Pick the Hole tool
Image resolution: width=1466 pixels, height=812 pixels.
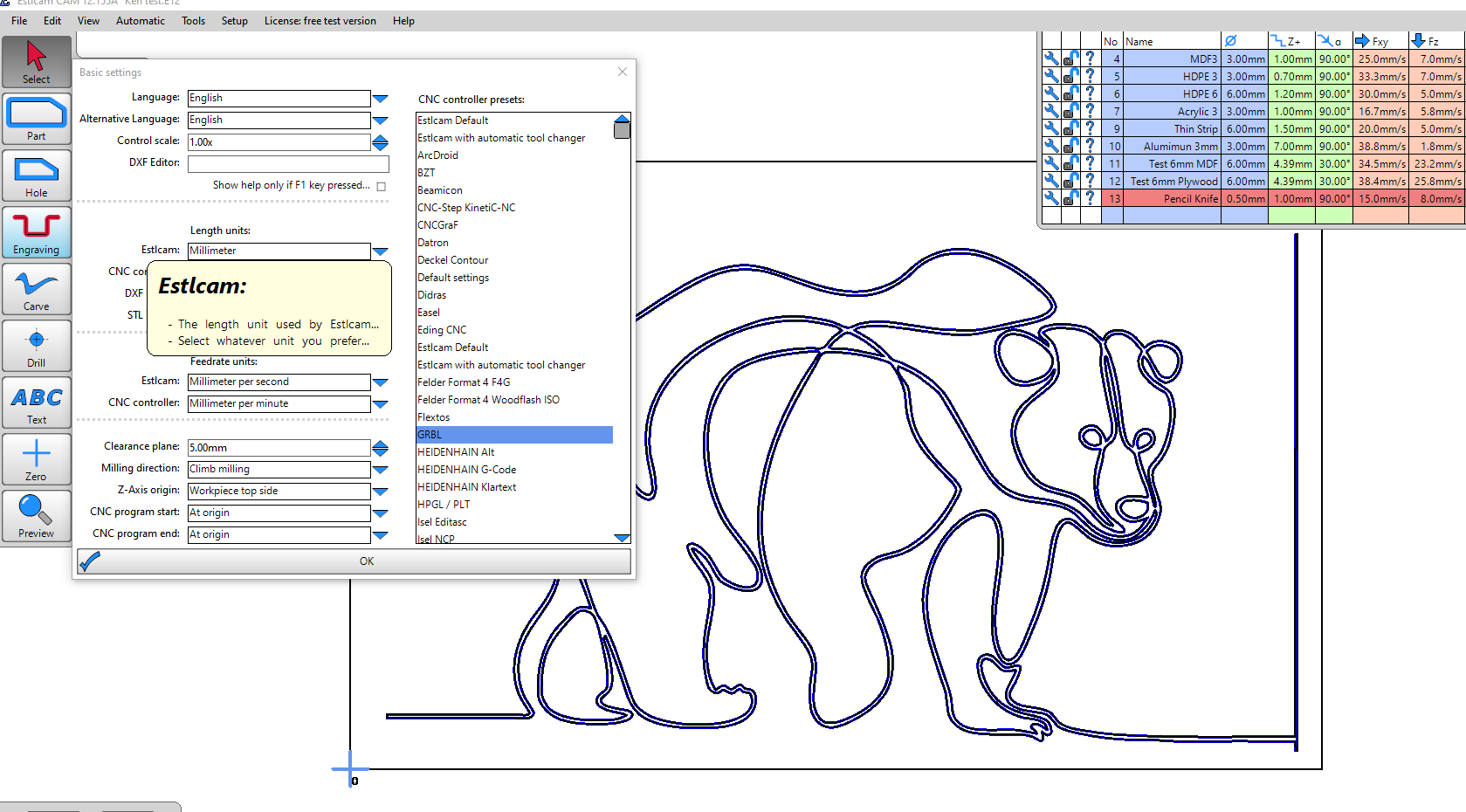coord(36,175)
